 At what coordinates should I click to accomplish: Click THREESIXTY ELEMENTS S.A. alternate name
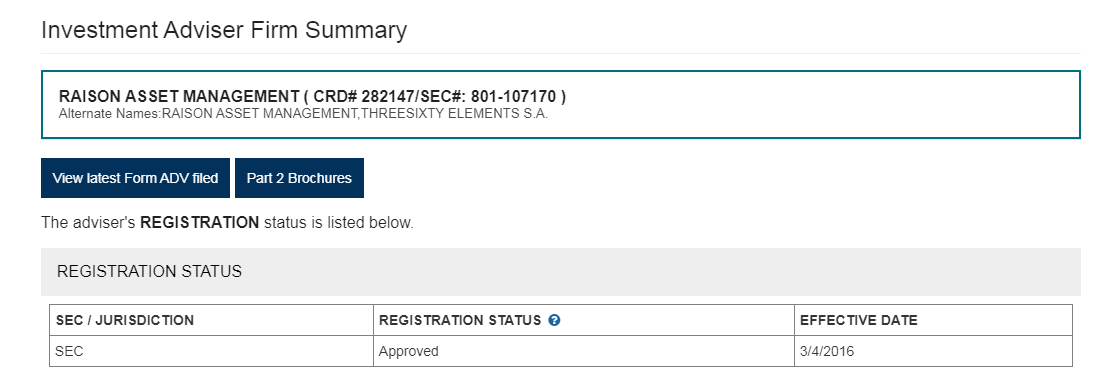[454, 113]
